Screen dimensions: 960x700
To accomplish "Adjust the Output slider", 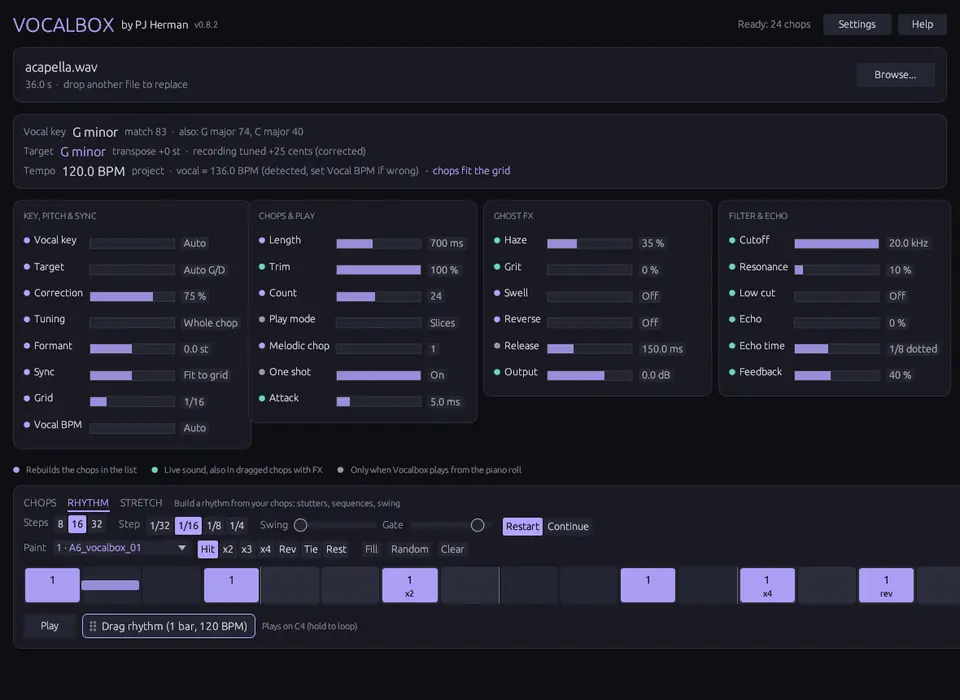I will click(590, 375).
